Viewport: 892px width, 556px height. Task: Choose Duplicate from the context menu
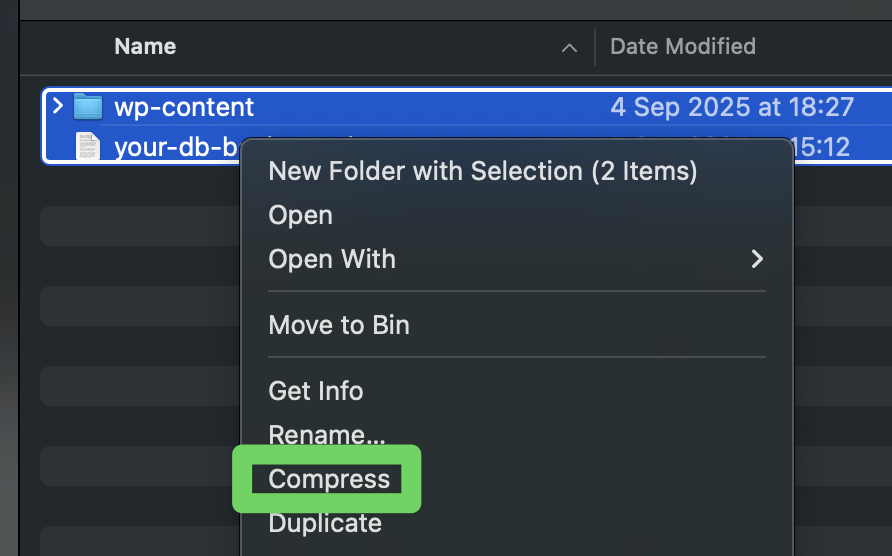pos(325,523)
